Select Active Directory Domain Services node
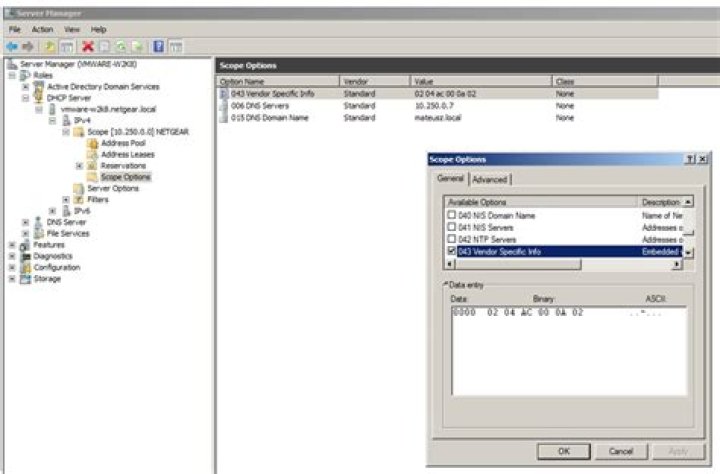This screenshot has height=474, width=720. coord(103,86)
